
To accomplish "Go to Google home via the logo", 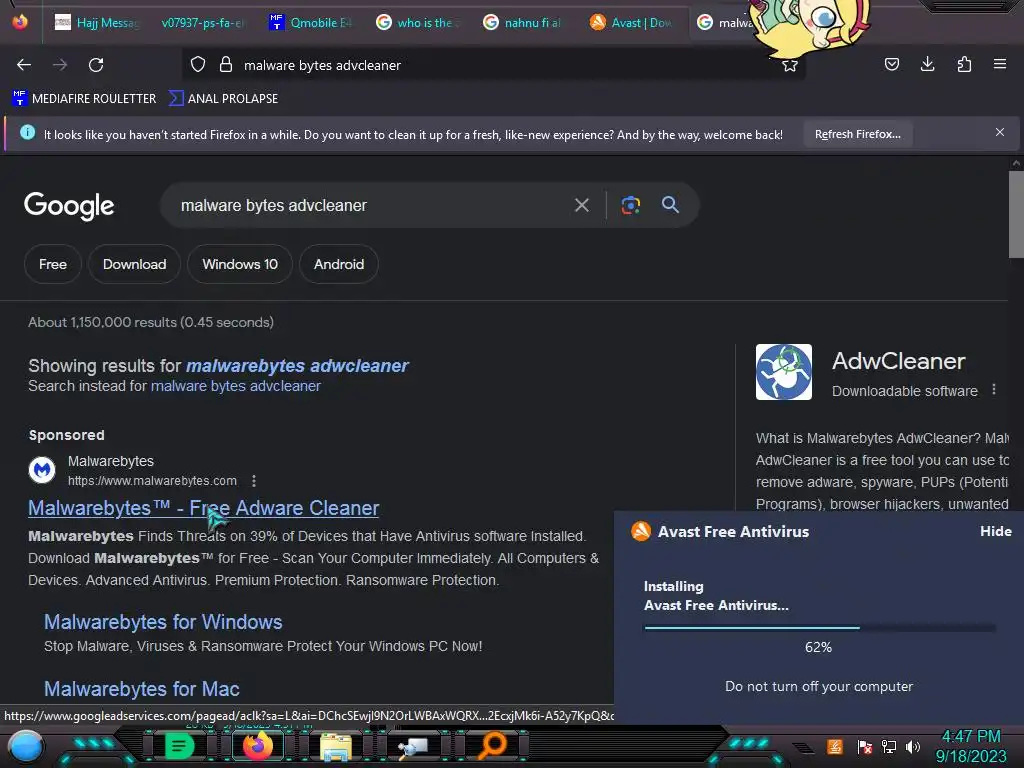I will tap(69, 206).
